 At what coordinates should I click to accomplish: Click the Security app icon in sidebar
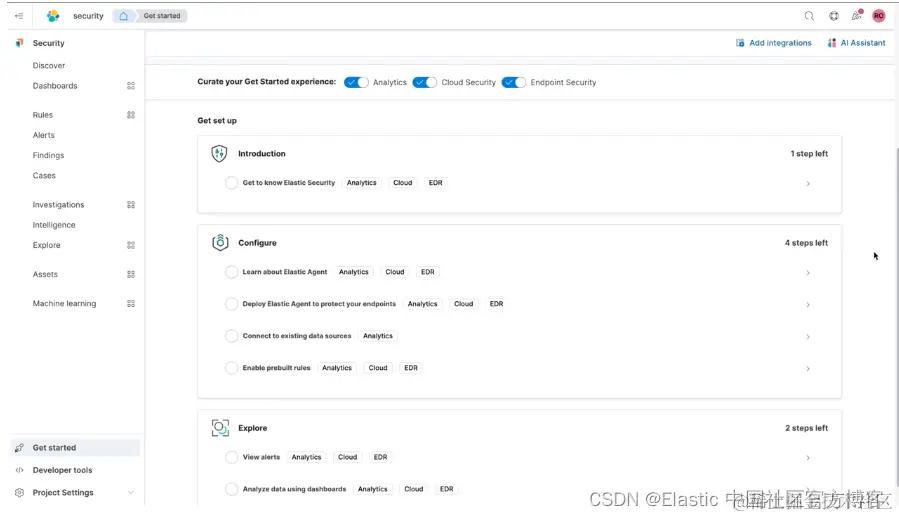(x=19, y=43)
